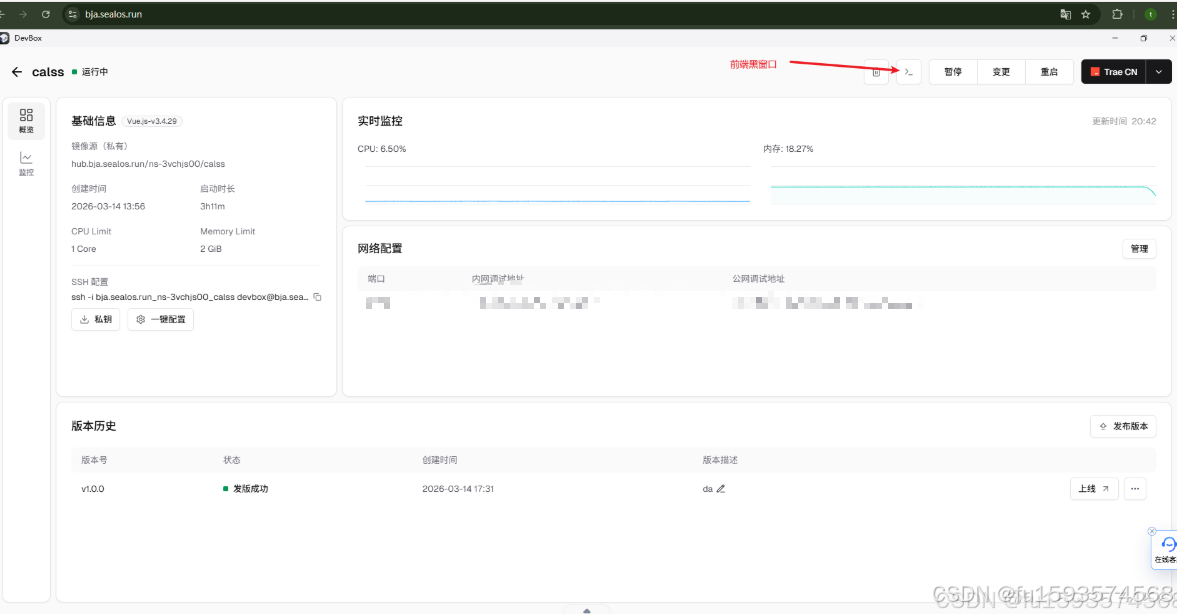Click the CPU: 6.50% label

381,149
